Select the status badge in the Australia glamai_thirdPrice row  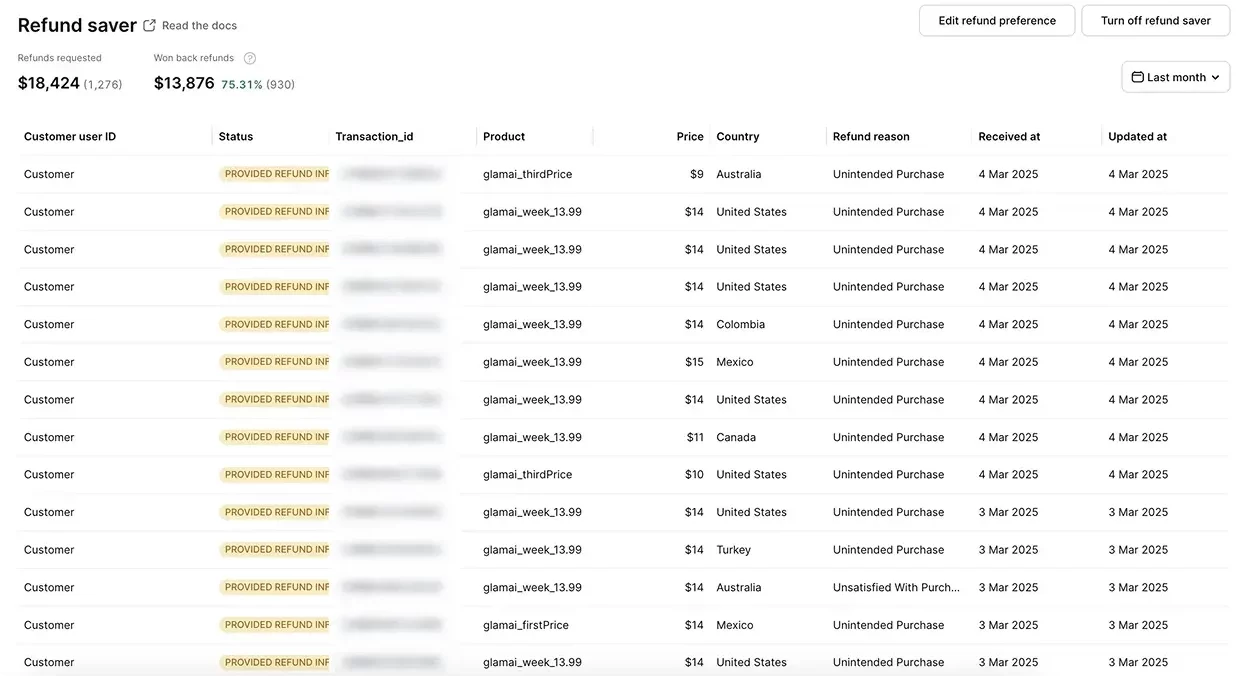pyautogui.click(x=276, y=174)
